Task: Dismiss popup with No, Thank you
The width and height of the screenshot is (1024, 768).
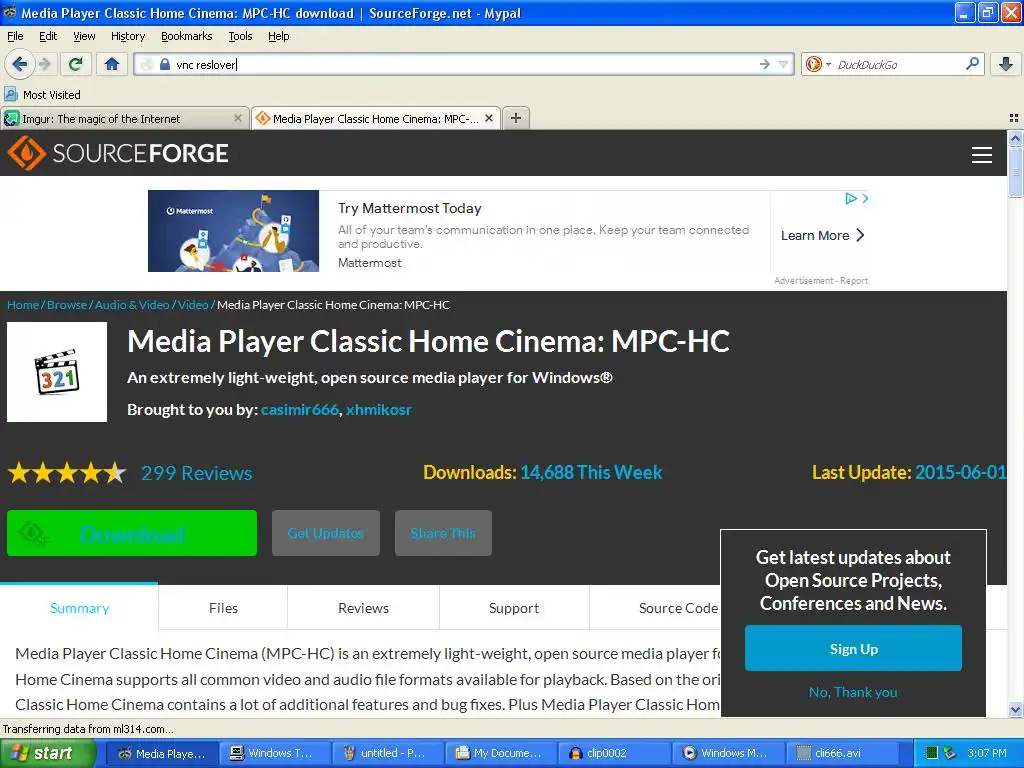Action: pos(853,692)
